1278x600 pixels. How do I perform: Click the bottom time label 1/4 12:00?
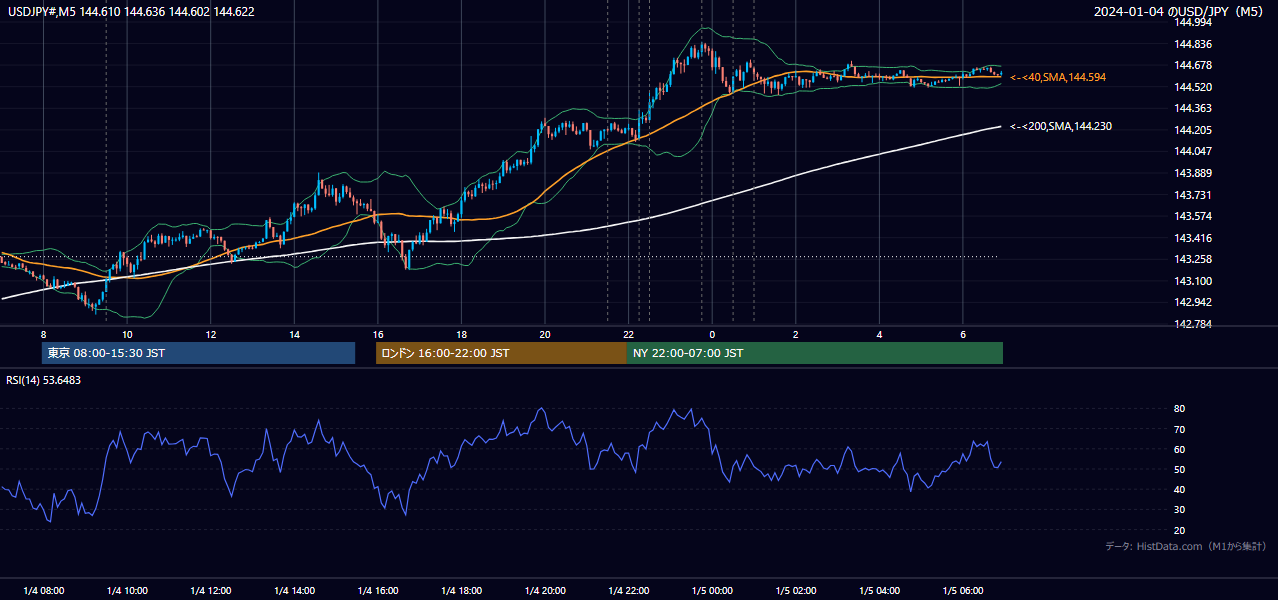tap(211, 590)
